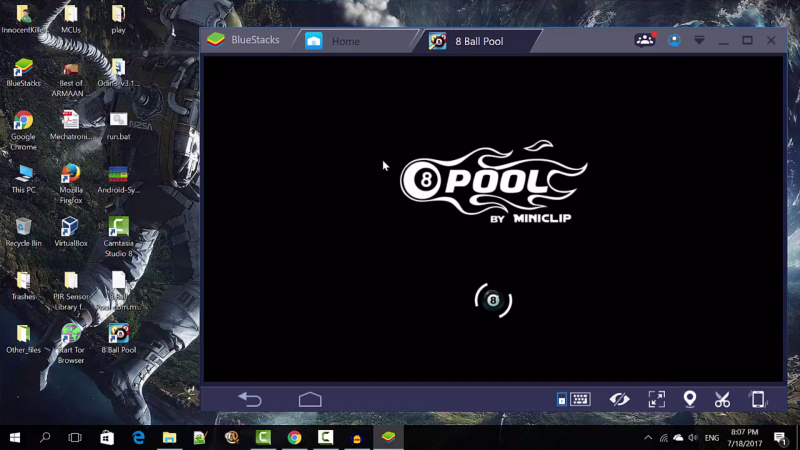
Task: Open Microsoft Store from the taskbar
Action: [107, 438]
